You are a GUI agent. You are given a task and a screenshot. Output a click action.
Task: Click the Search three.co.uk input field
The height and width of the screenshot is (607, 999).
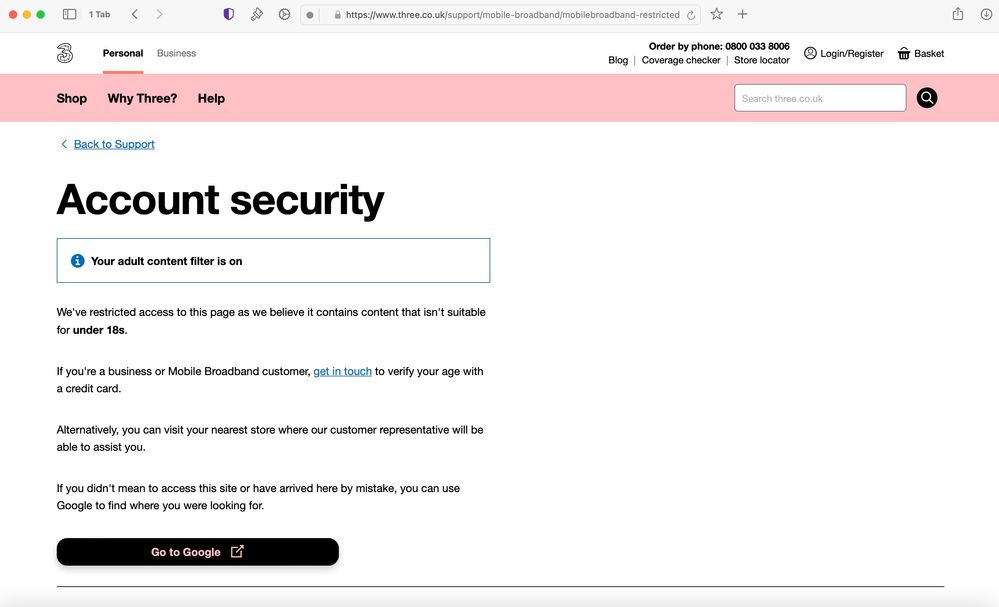[x=820, y=97]
